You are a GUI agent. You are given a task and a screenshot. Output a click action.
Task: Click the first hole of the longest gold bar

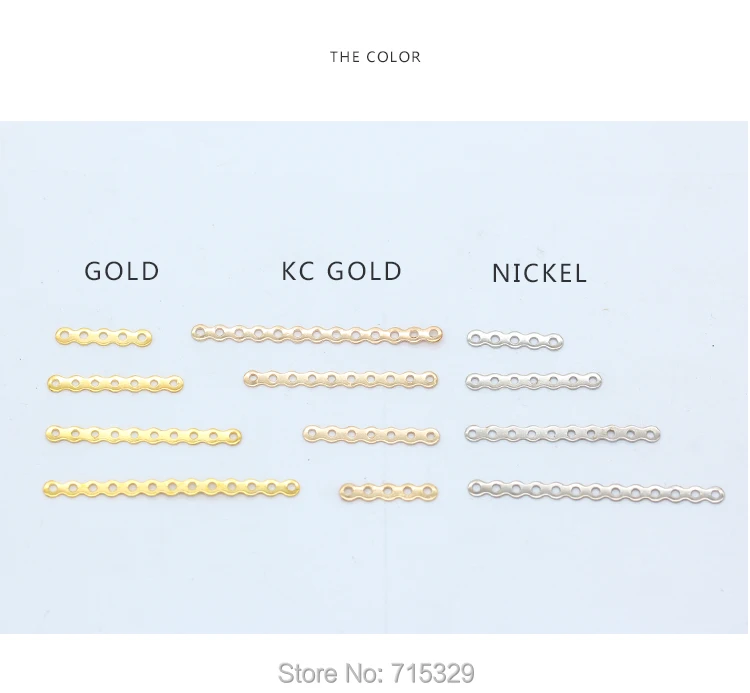pos(53,488)
